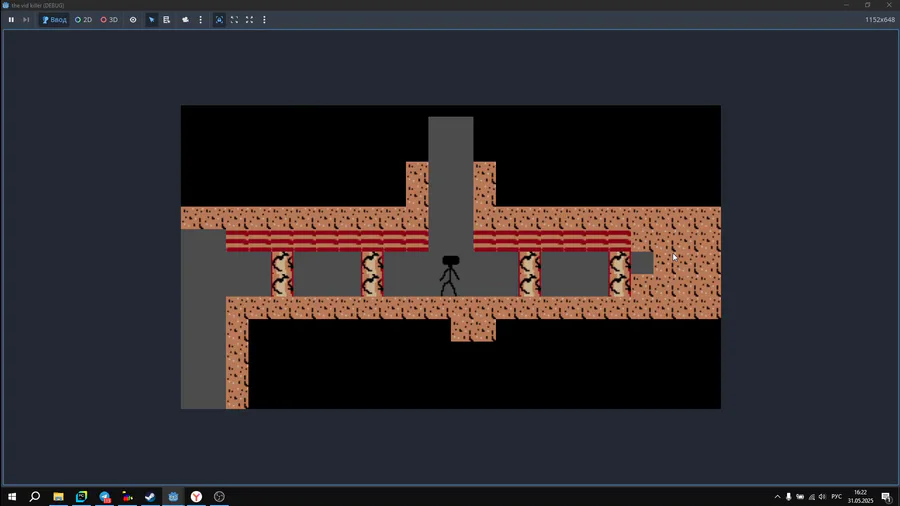Image resolution: width=900 pixels, height=506 pixels.
Task: Open Telegram from the taskbar
Action: [x=104, y=496]
